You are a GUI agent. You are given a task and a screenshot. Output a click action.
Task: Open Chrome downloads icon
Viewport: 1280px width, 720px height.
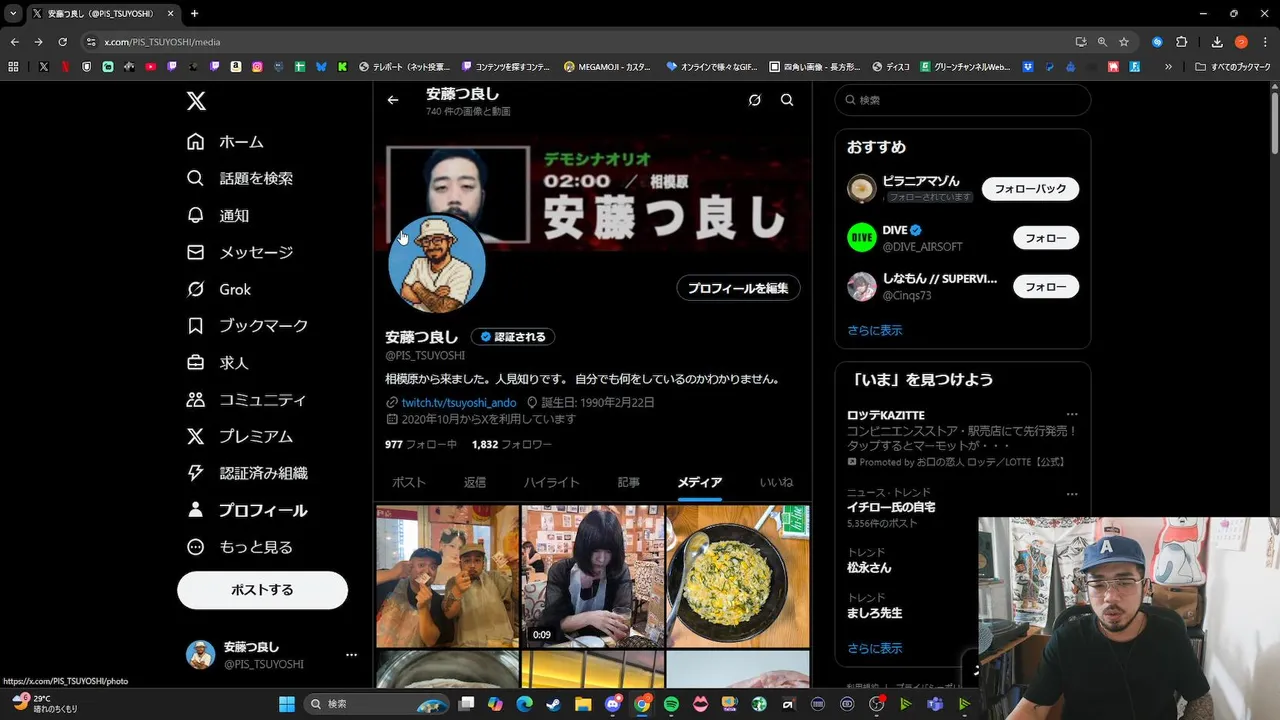pyautogui.click(x=1217, y=42)
